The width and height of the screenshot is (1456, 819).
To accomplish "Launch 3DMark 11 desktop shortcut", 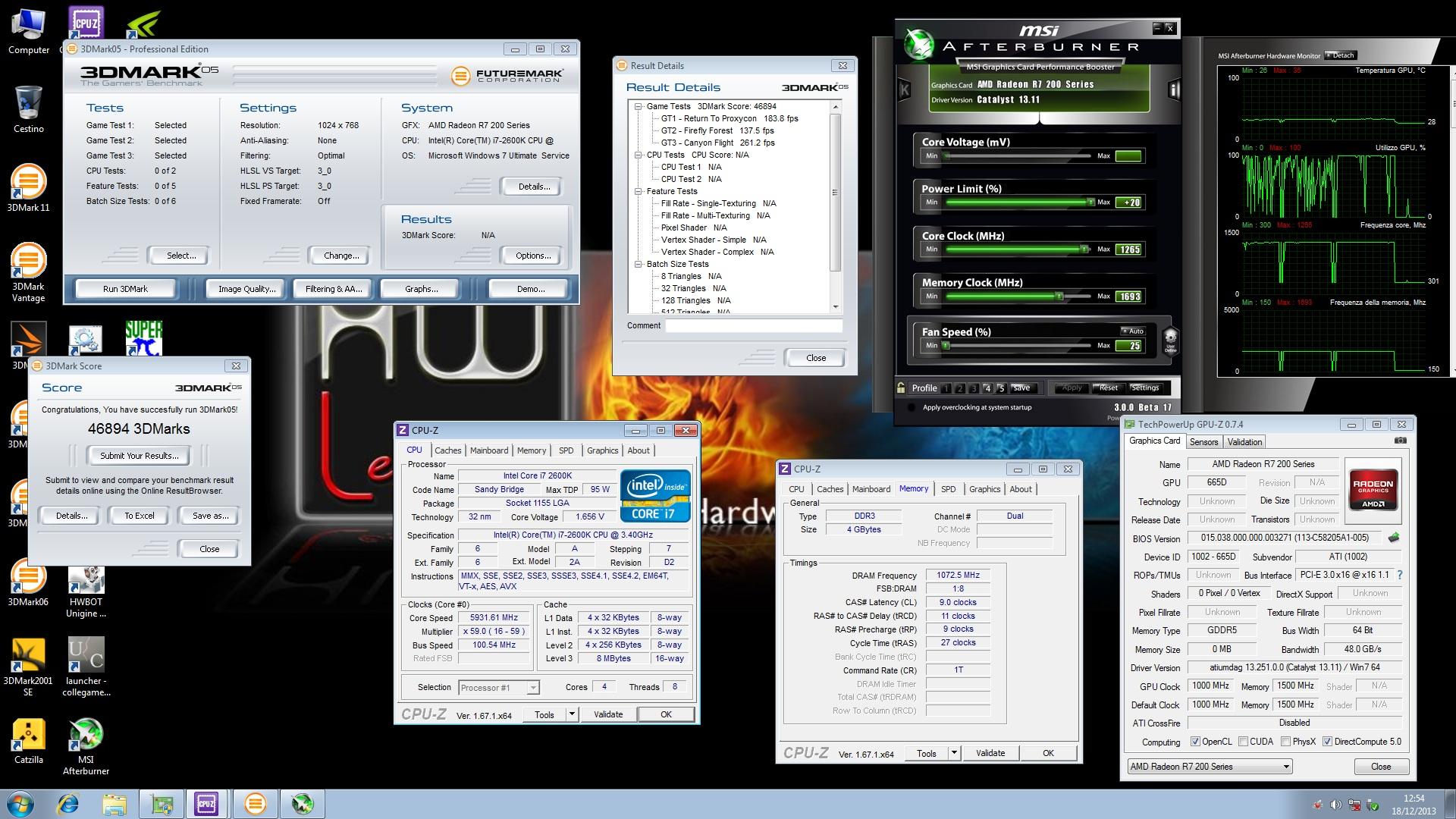I will [28, 187].
